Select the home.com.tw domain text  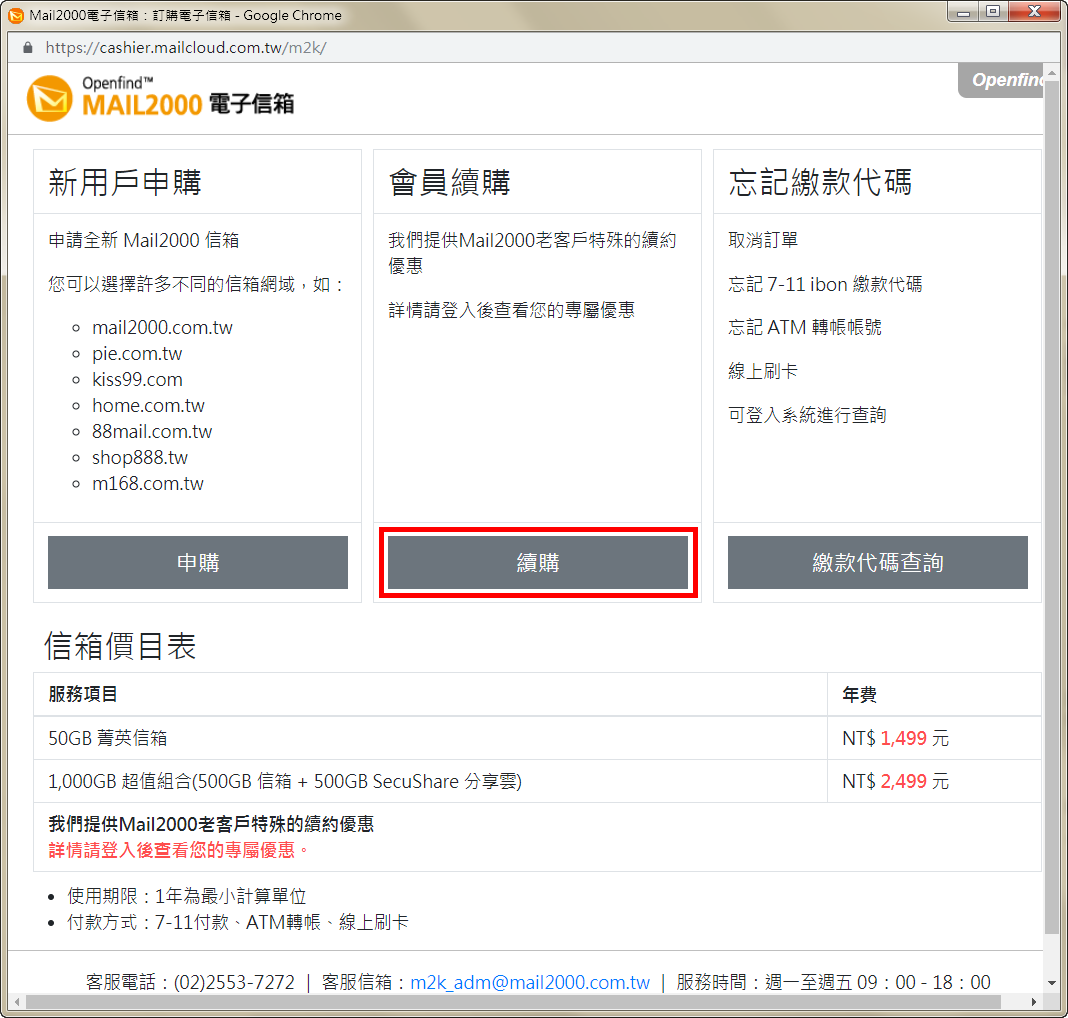148,405
